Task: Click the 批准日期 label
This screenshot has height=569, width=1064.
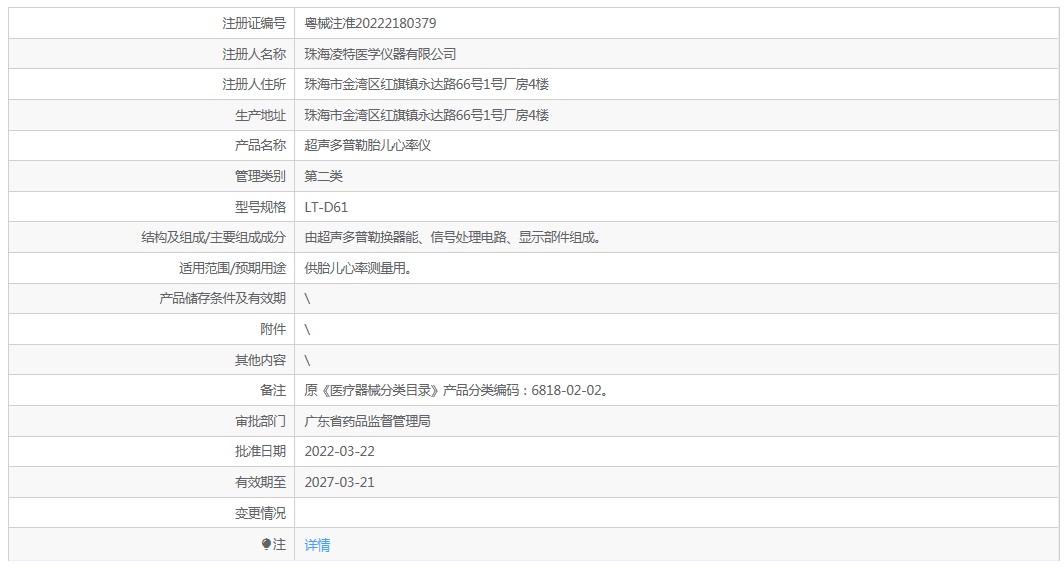Action: [x=261, y=452]
